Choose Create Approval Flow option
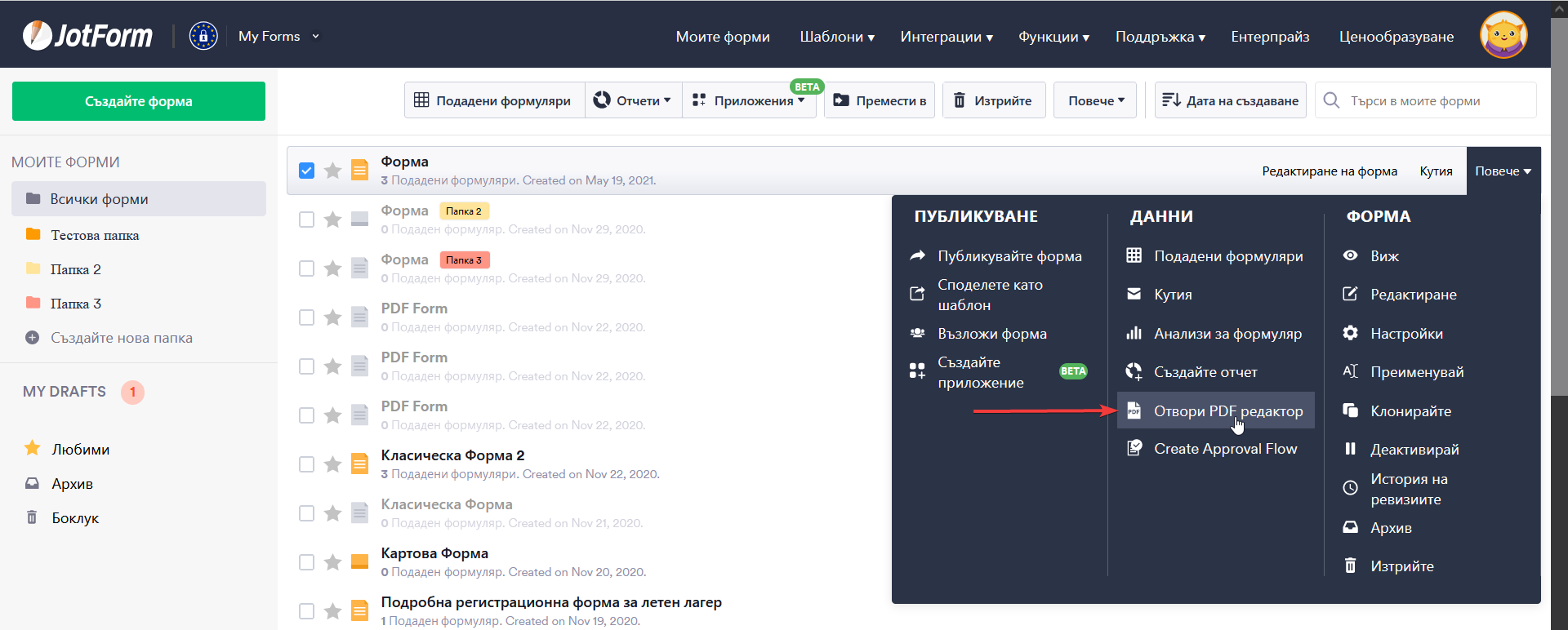The height and width of the screenshot is (630, 1568). [x=1225, y=448]
